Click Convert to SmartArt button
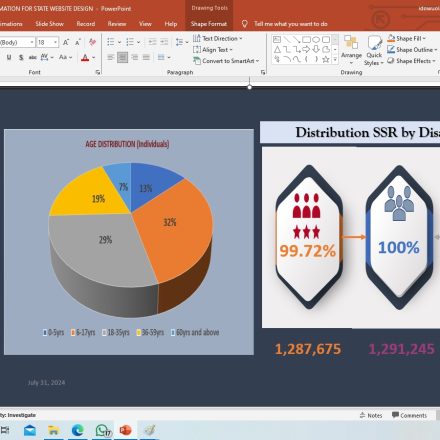 click(x=226, y=61)
